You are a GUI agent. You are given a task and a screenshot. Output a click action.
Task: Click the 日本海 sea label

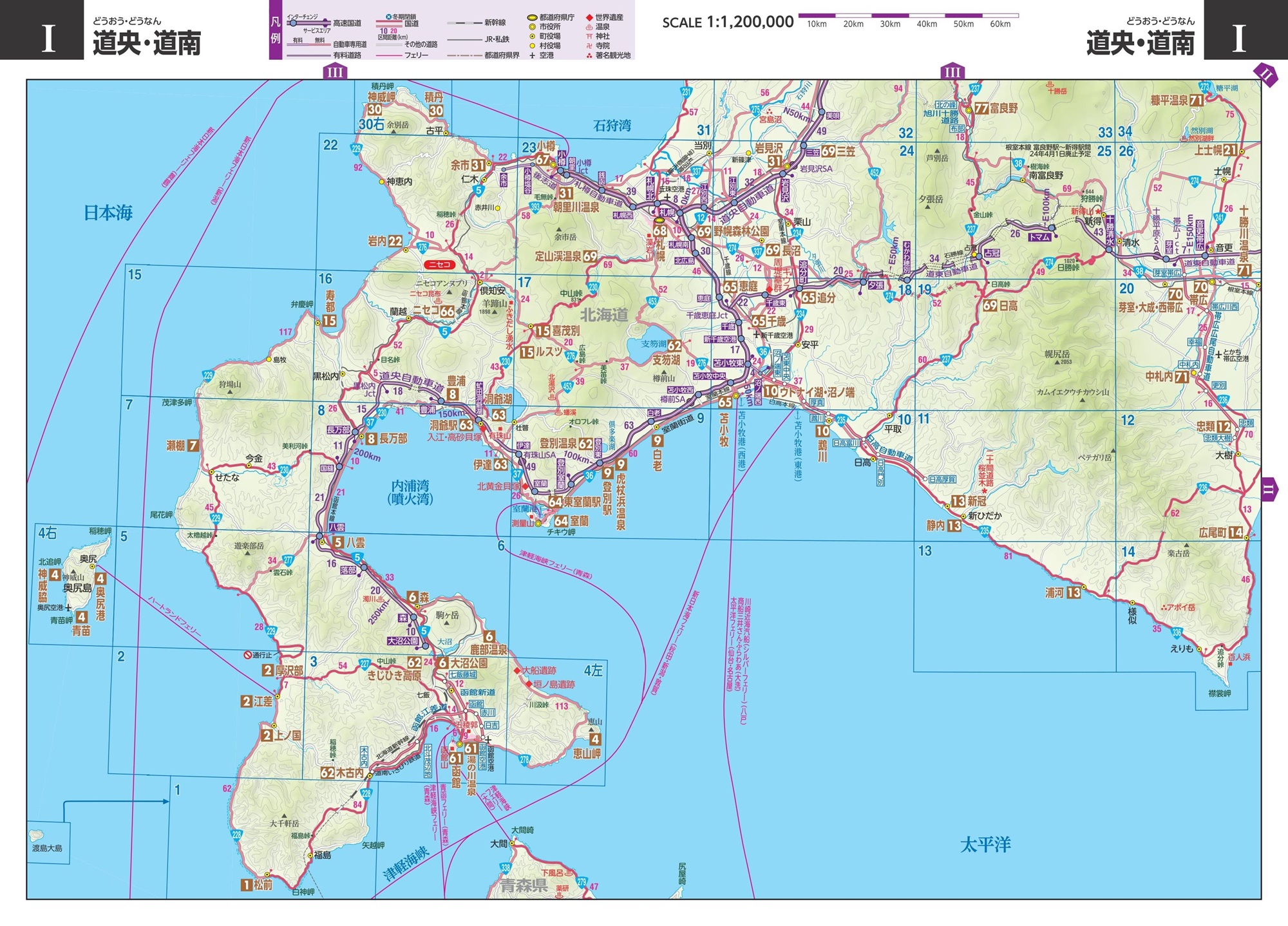click(108, 213)
